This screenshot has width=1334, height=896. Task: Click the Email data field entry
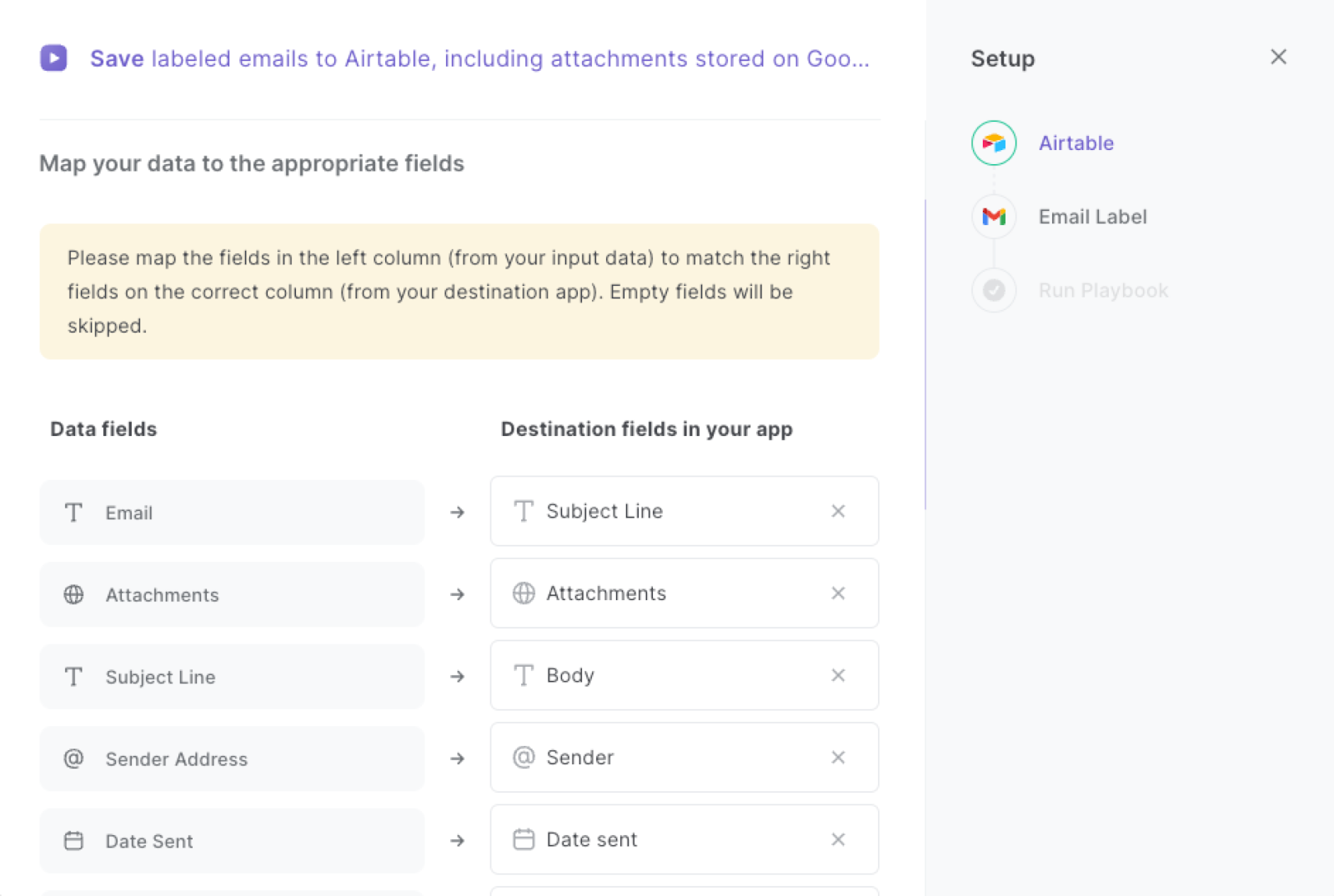(232, 513)
